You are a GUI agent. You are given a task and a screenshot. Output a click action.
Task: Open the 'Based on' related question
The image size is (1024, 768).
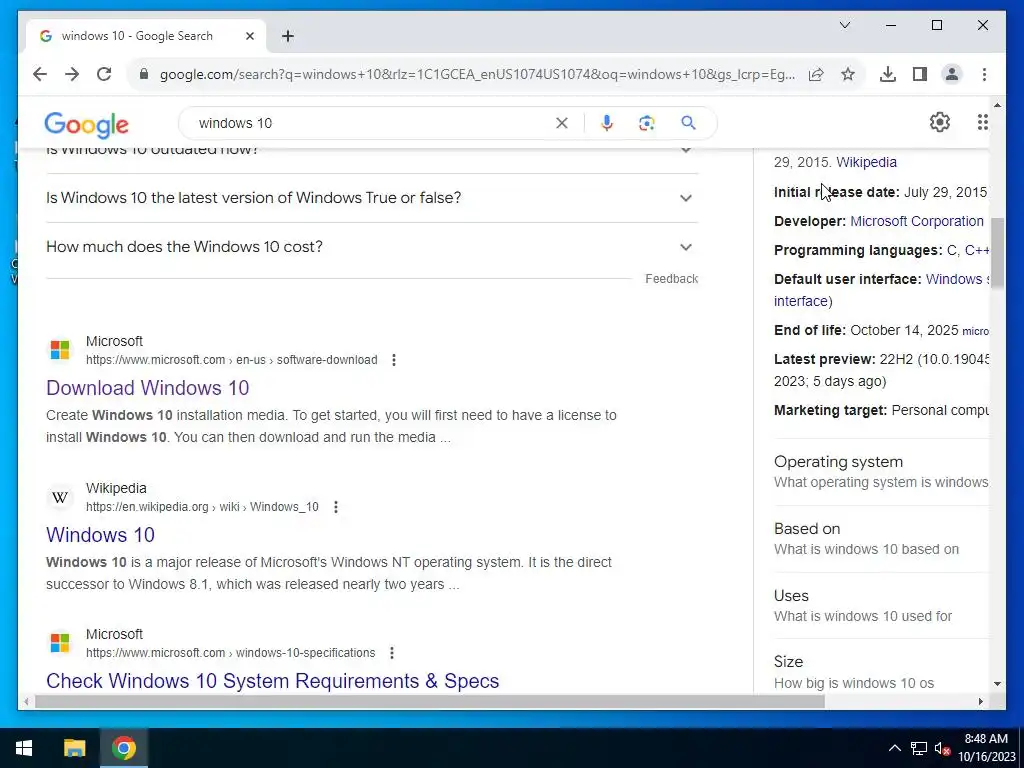(881, 539)
